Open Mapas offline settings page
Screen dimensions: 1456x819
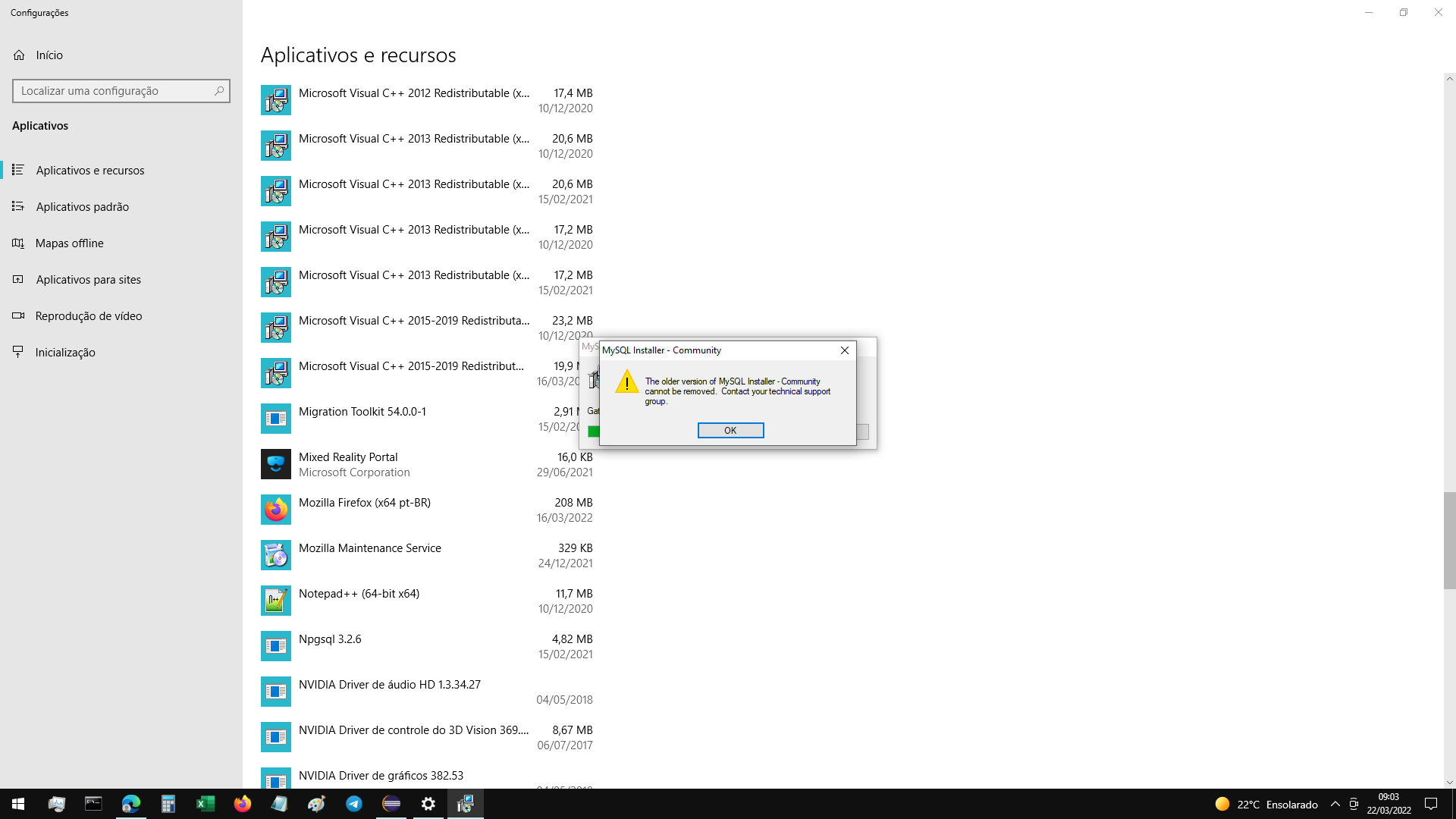pos(70,243)
